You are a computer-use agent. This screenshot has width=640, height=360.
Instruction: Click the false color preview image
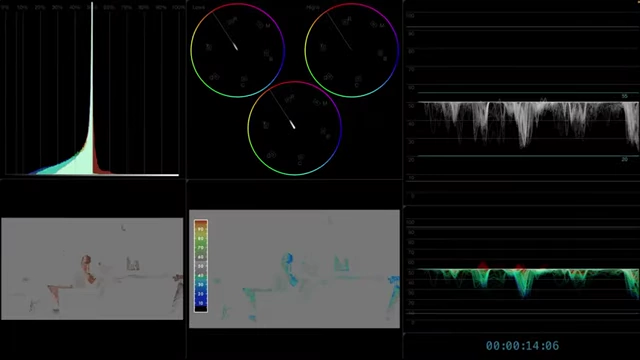click(294, 269)
